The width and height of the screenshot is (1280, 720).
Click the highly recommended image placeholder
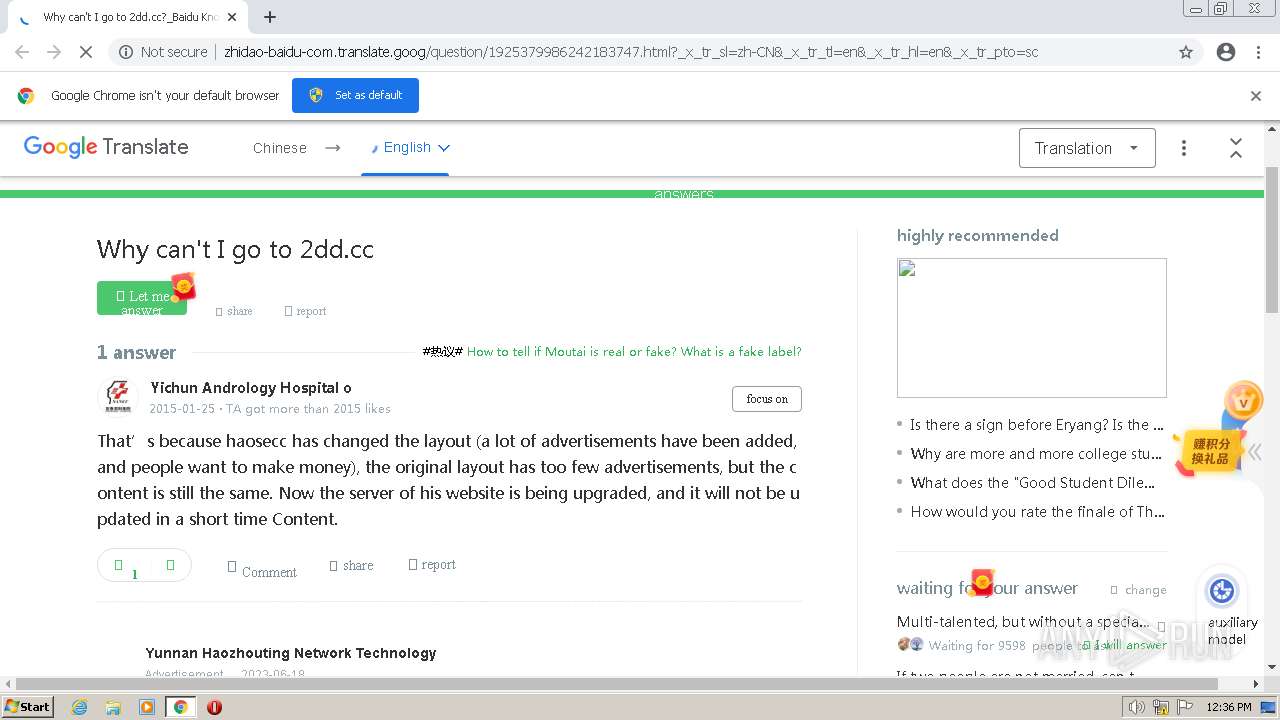coord(1032,328)
